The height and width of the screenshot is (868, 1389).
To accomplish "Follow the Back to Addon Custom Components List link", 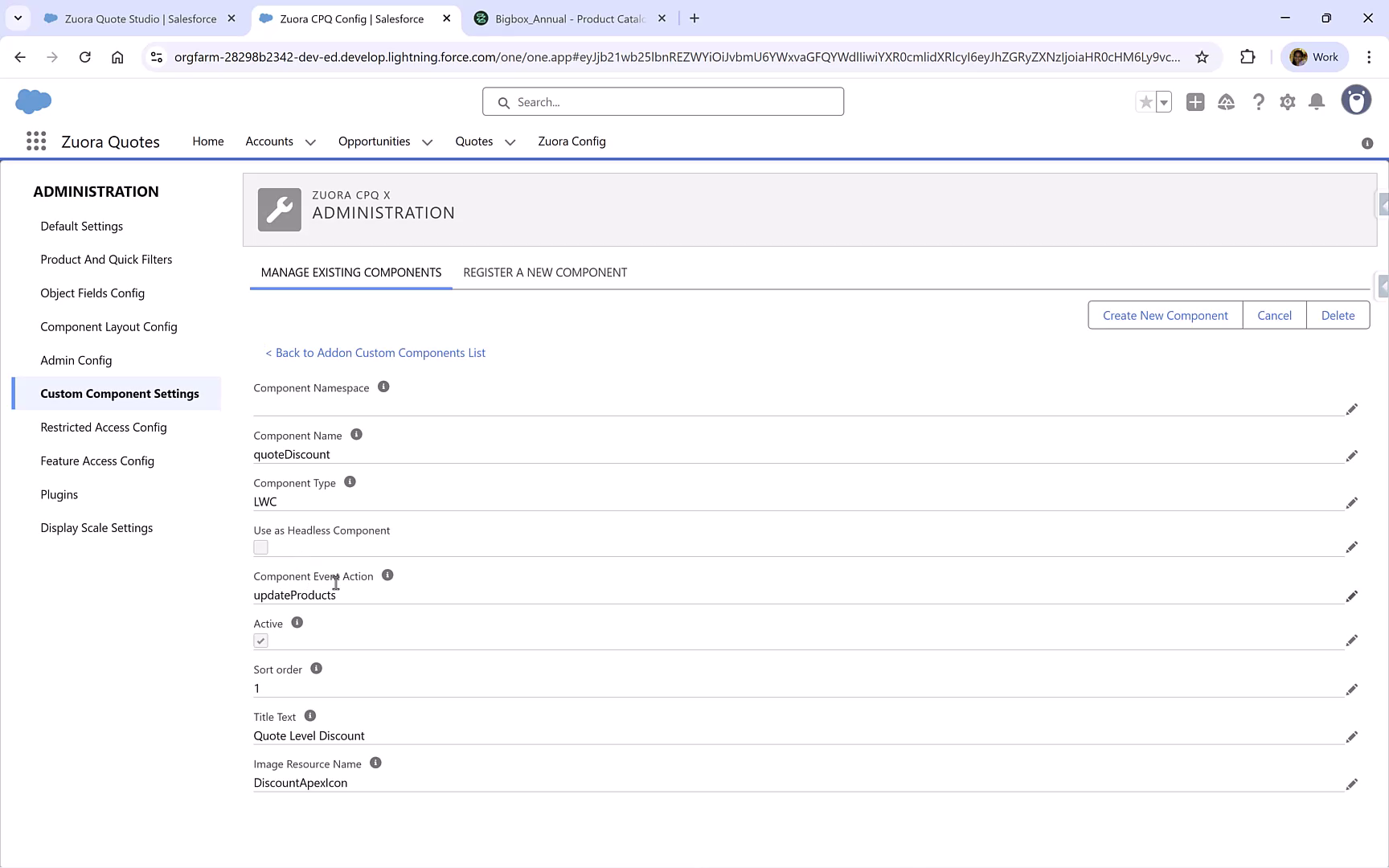I will point(375,352).
